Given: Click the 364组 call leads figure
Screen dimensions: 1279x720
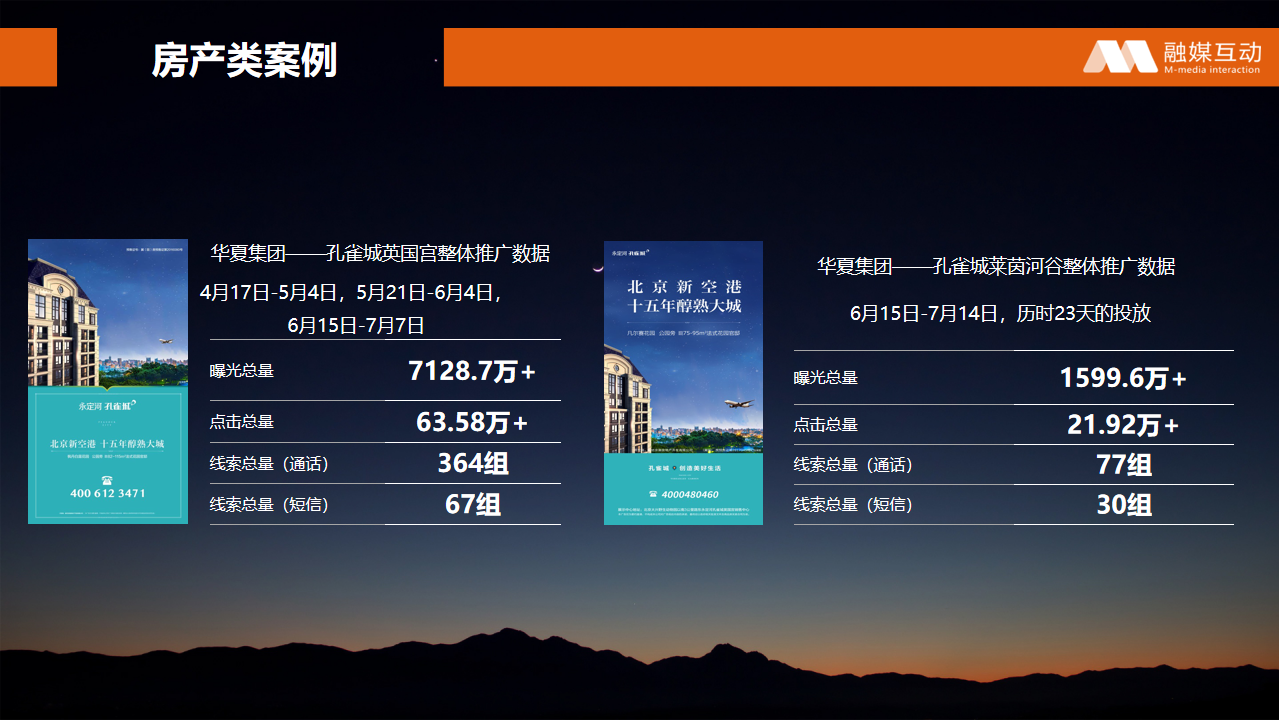Looking at the screenshot, I should (472, 463).
